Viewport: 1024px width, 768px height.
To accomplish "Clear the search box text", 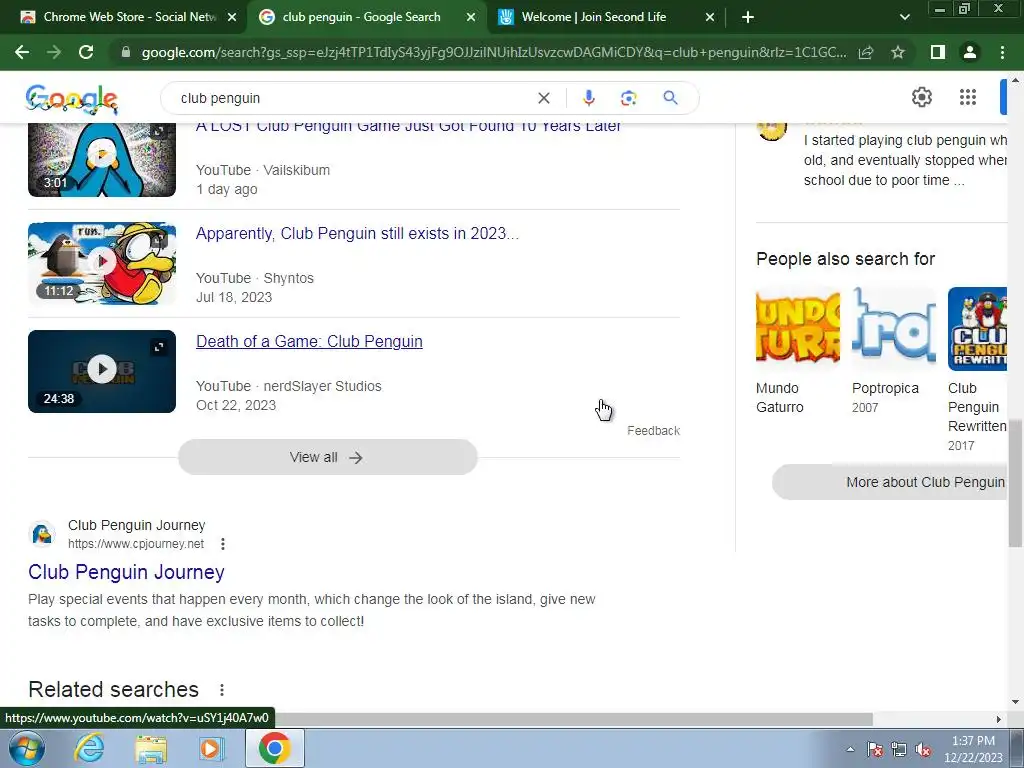I will (543, 98).
